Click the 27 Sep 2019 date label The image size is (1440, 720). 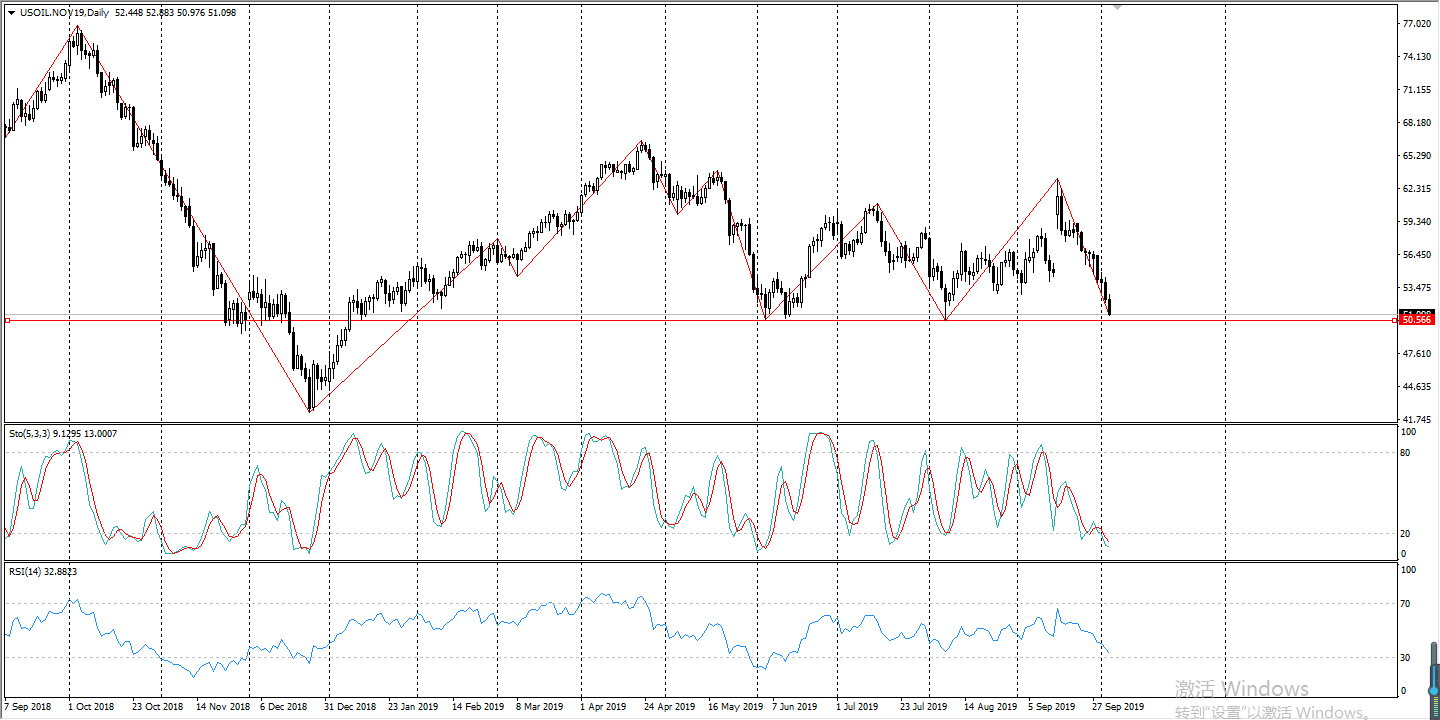[x=1119, y=706]
